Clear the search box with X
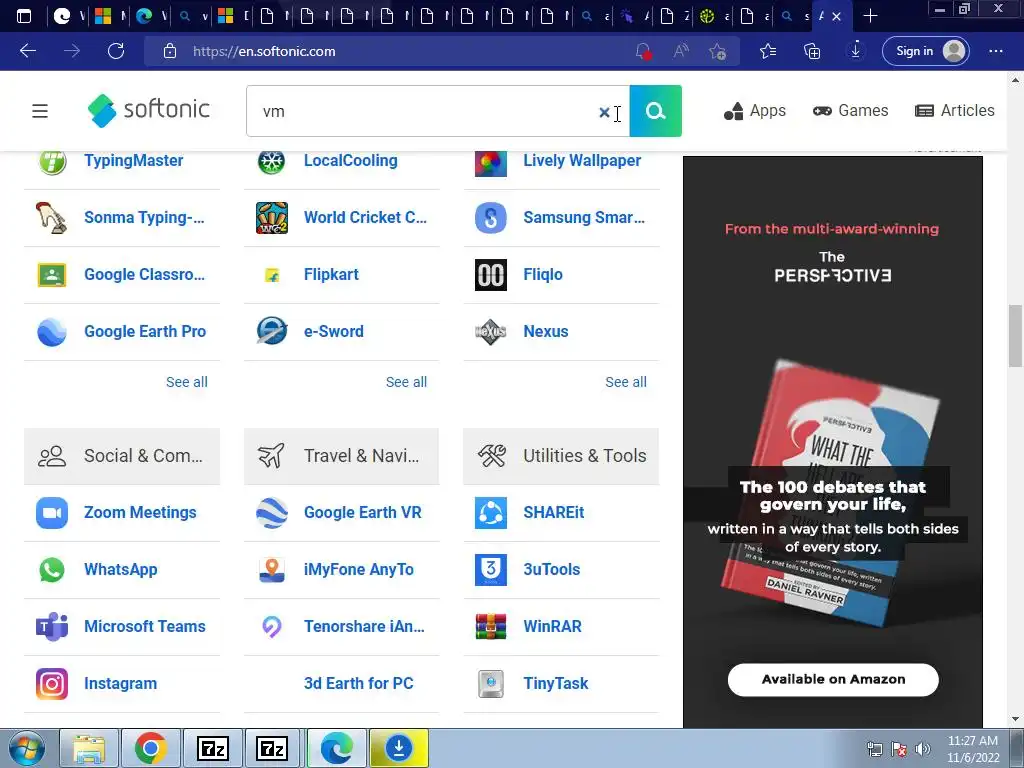The image size is (1024, 768). (x=604, y=112)
